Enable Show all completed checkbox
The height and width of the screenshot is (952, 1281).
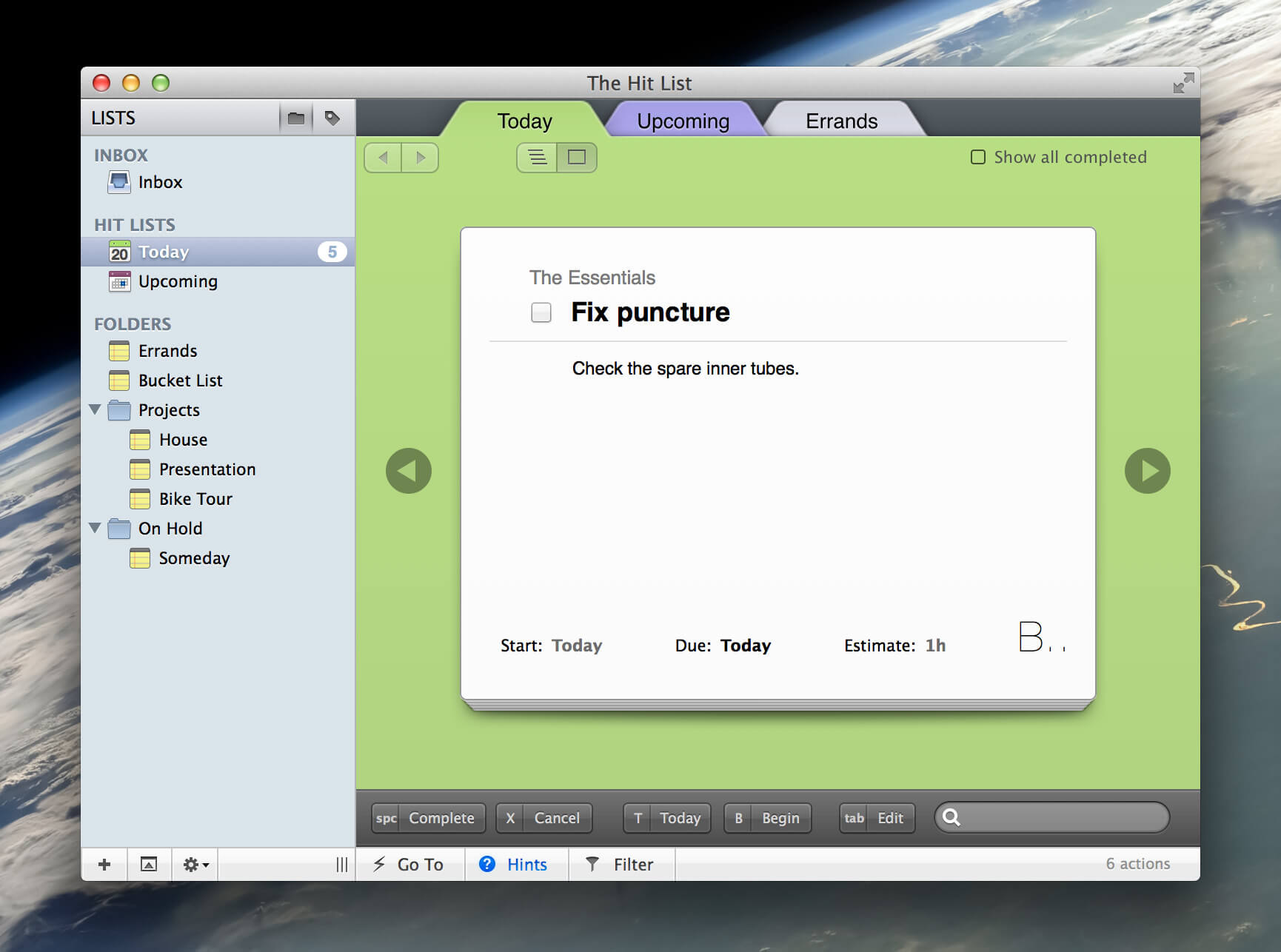pos(977,157)
